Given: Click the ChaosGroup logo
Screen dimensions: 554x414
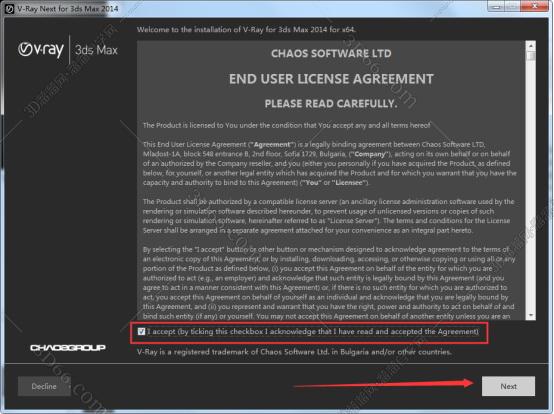Looking at the screenshot, I should point(68,348).
